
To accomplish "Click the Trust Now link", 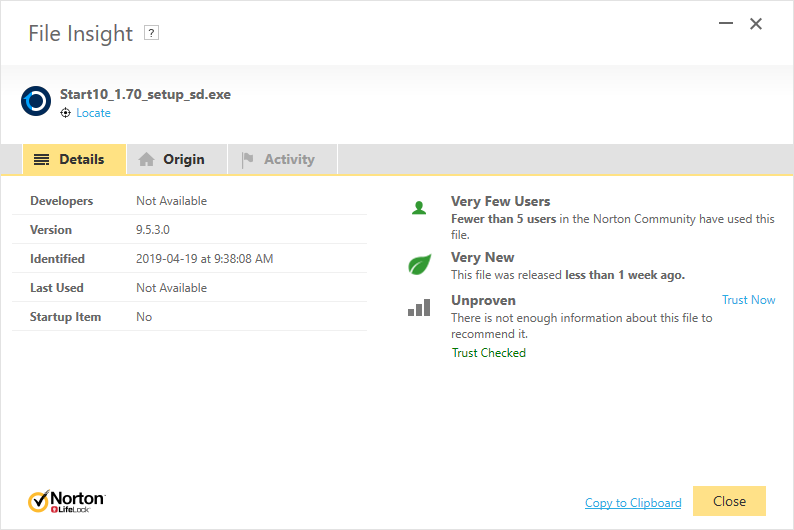I will (748, 300).
